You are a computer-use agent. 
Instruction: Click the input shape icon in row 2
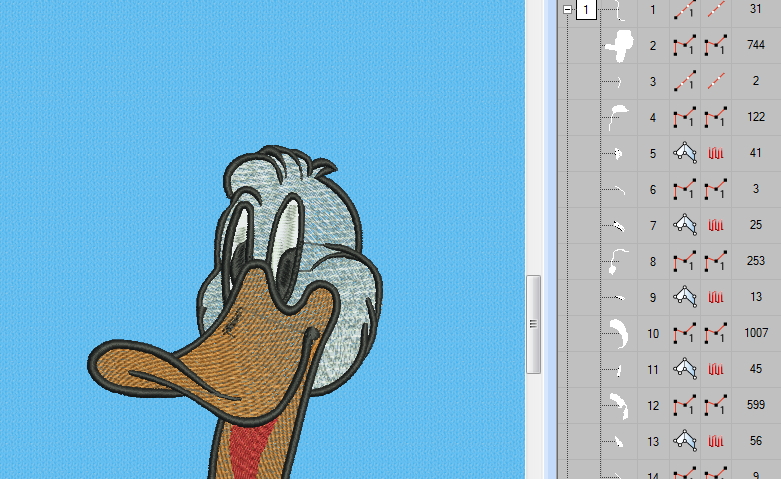point(685,45)
